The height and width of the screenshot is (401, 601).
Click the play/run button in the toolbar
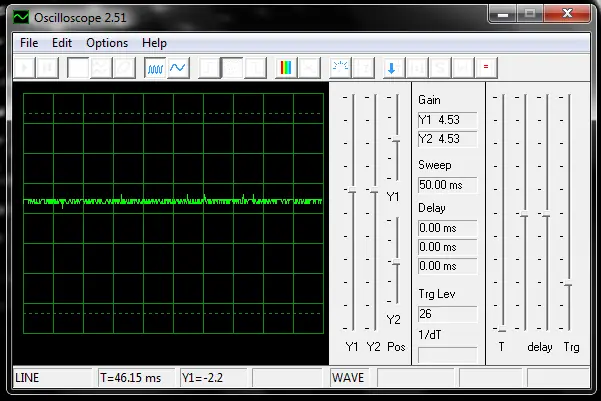tap(22, 68)
